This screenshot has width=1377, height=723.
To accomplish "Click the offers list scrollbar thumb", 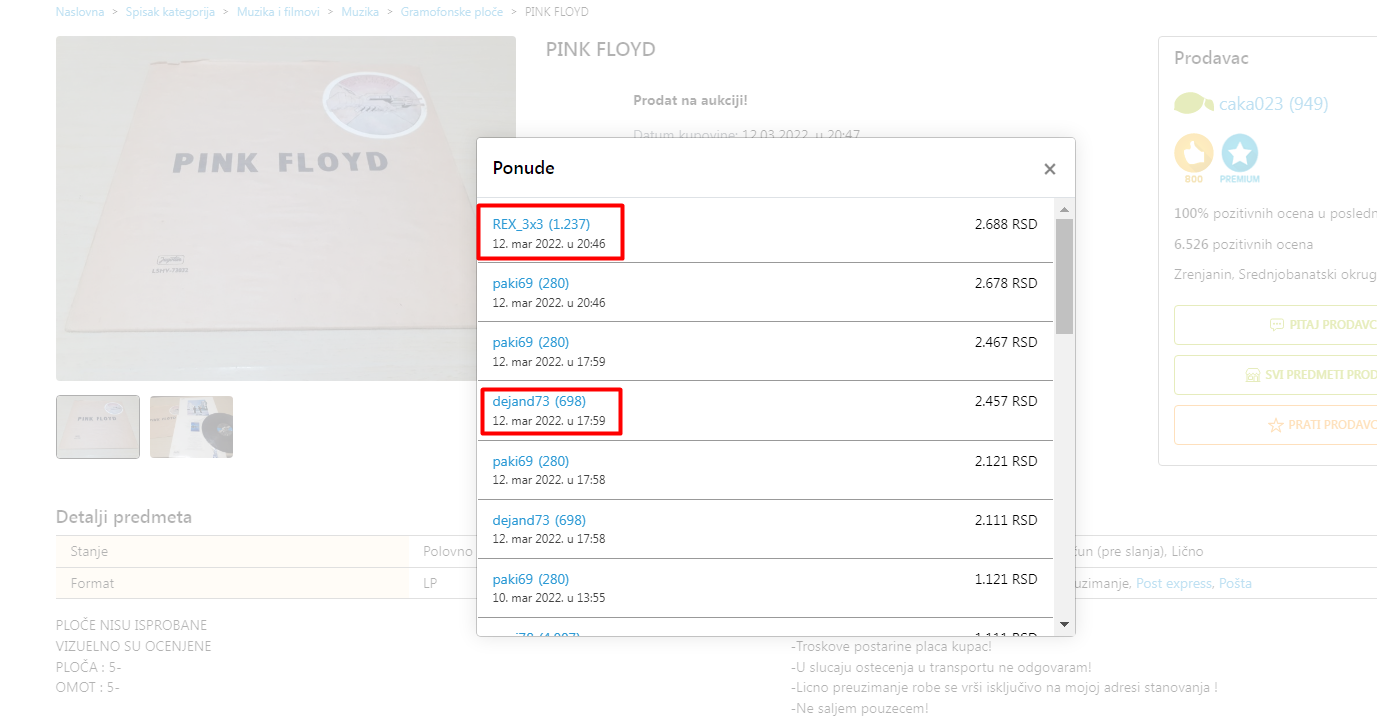I will tap(1064, 275).
